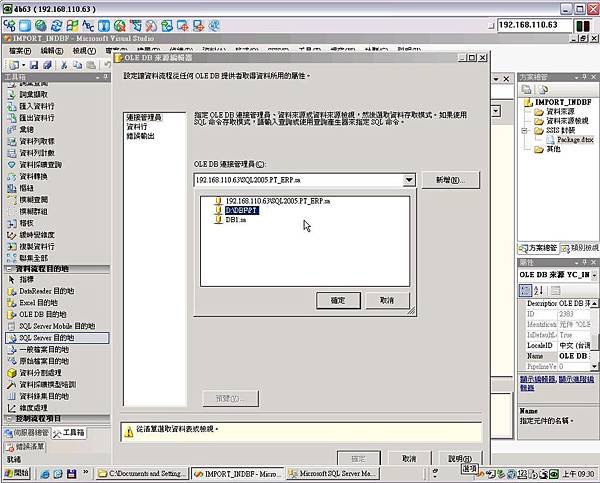Select Package.dtsx in Solution Explorer

(x=575, y=140)
